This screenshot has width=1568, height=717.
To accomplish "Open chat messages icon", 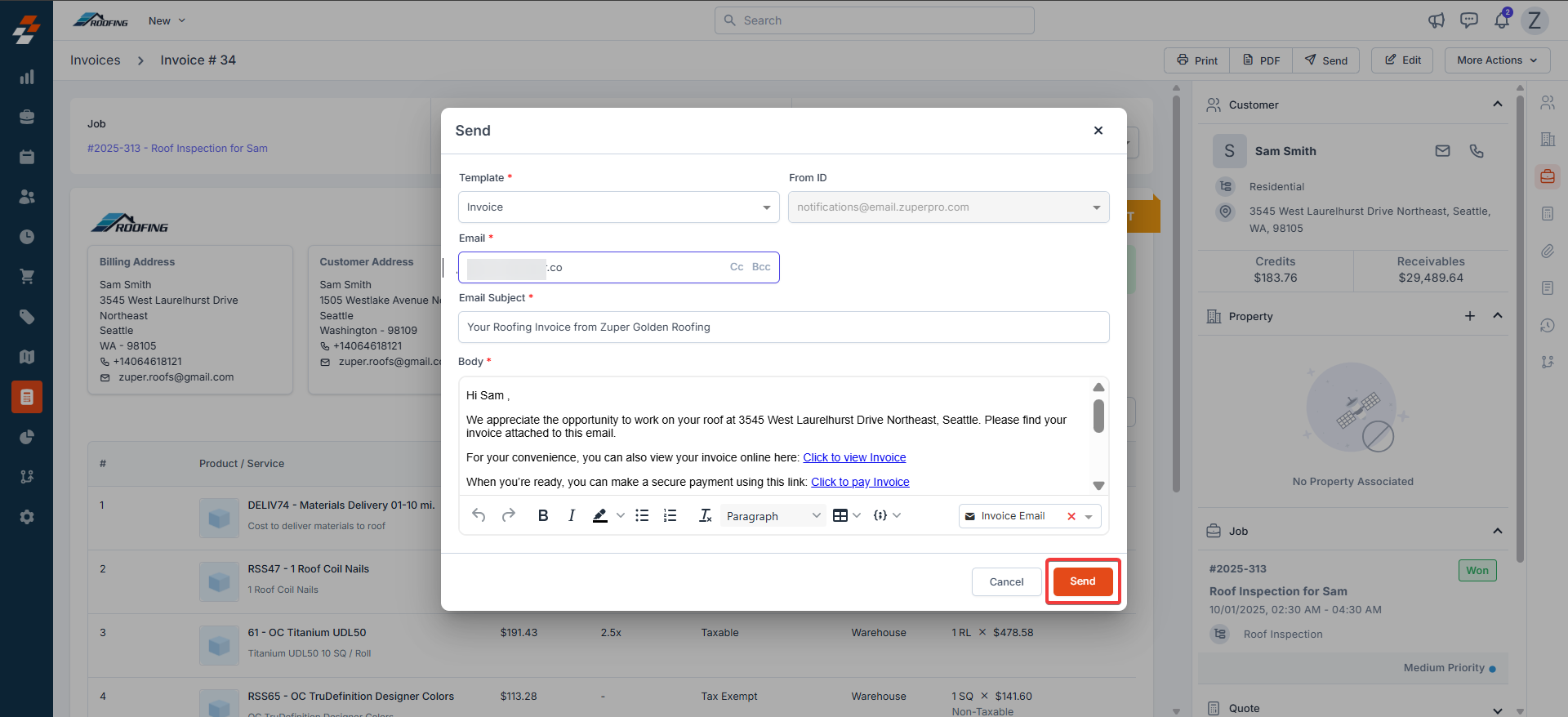I will [1469, 20].
